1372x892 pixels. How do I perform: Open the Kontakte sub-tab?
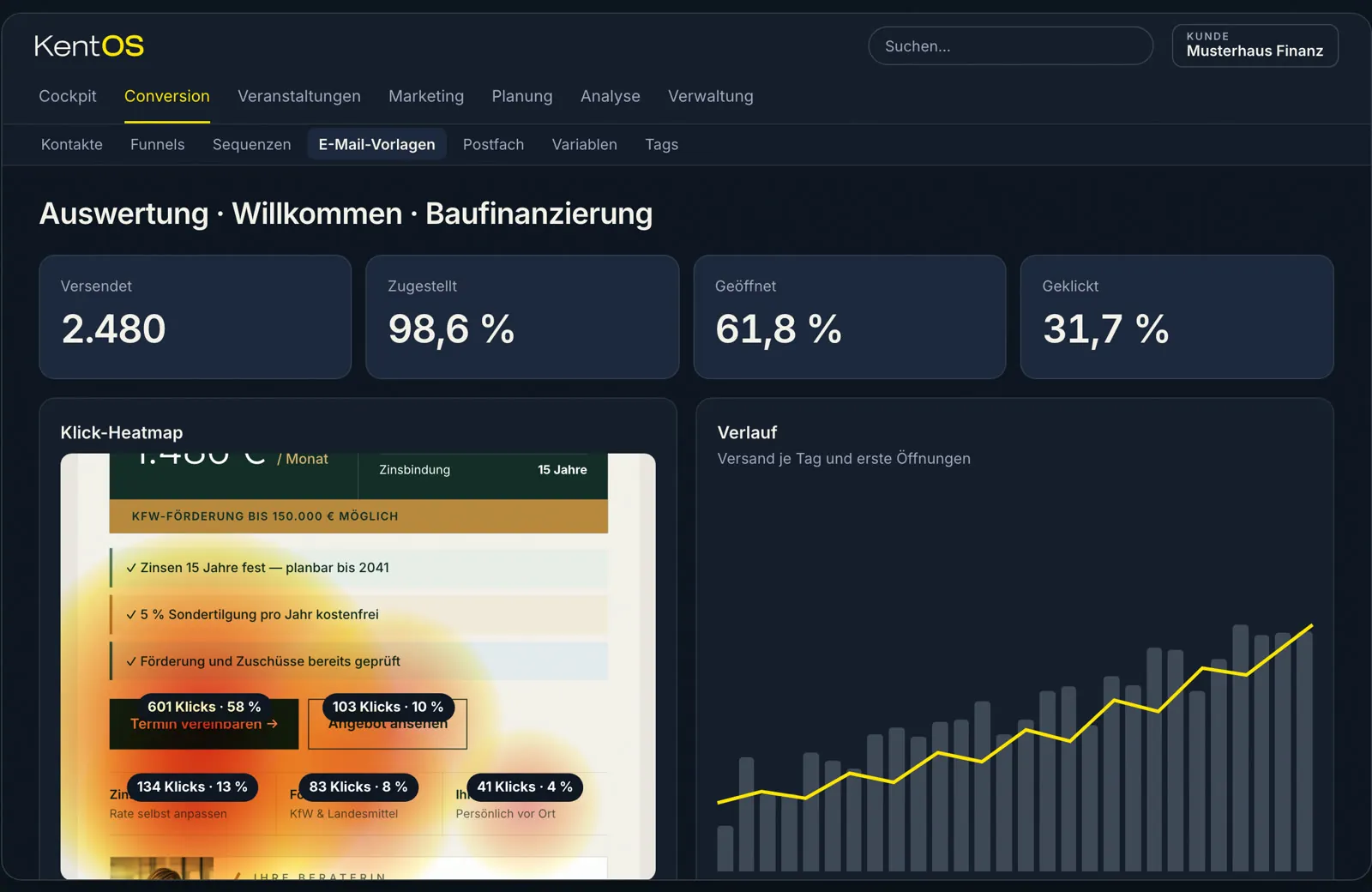(72, 144)
